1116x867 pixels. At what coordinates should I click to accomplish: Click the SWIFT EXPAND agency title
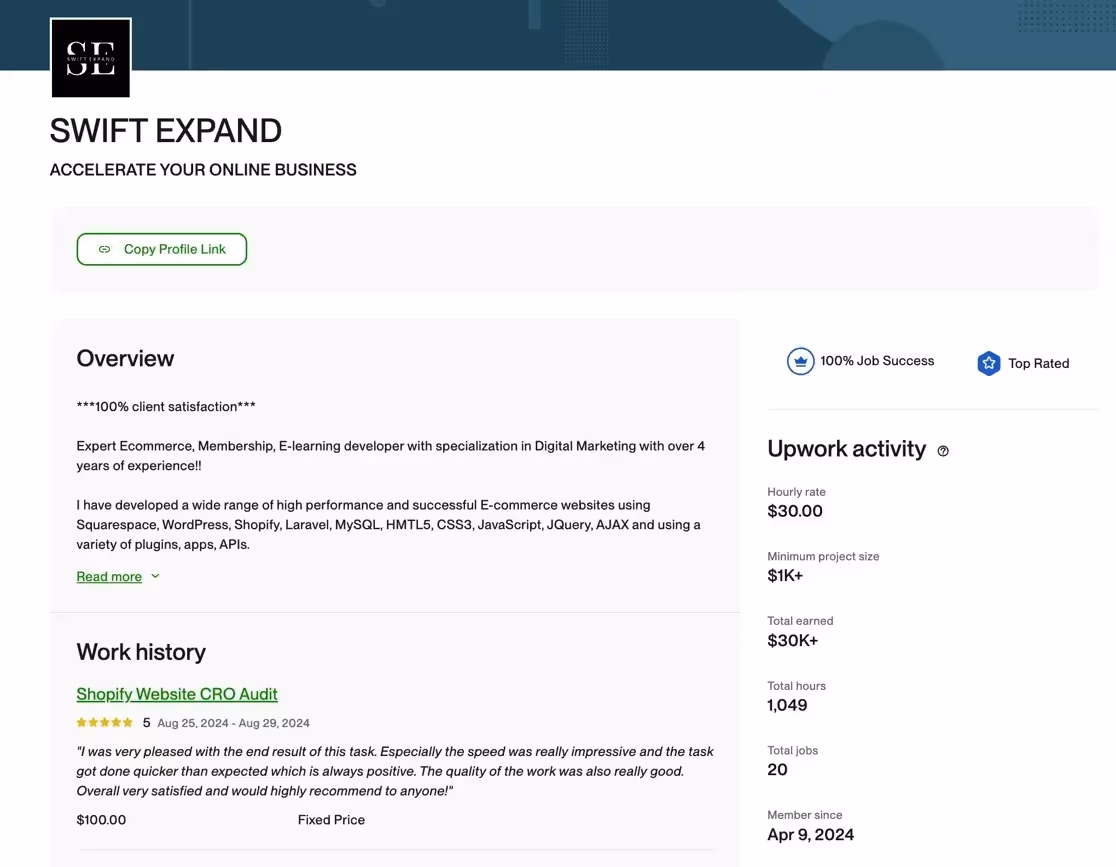[166, 131]
